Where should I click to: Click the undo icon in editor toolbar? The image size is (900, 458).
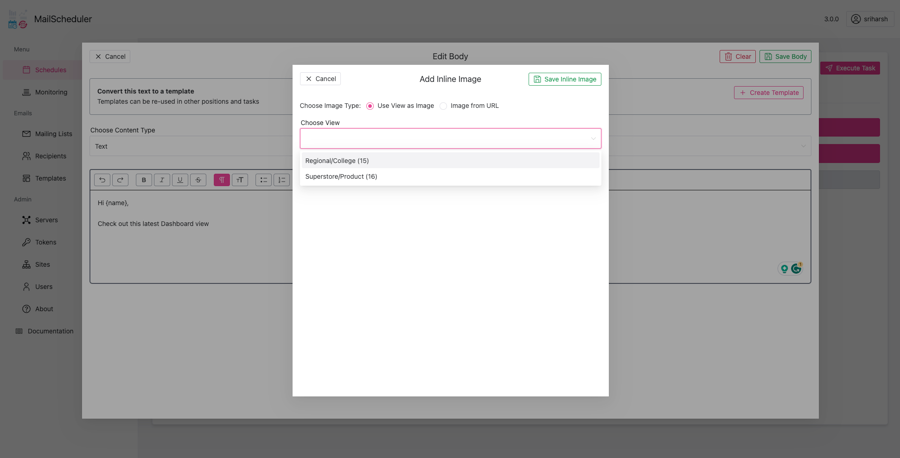[102, 180]
